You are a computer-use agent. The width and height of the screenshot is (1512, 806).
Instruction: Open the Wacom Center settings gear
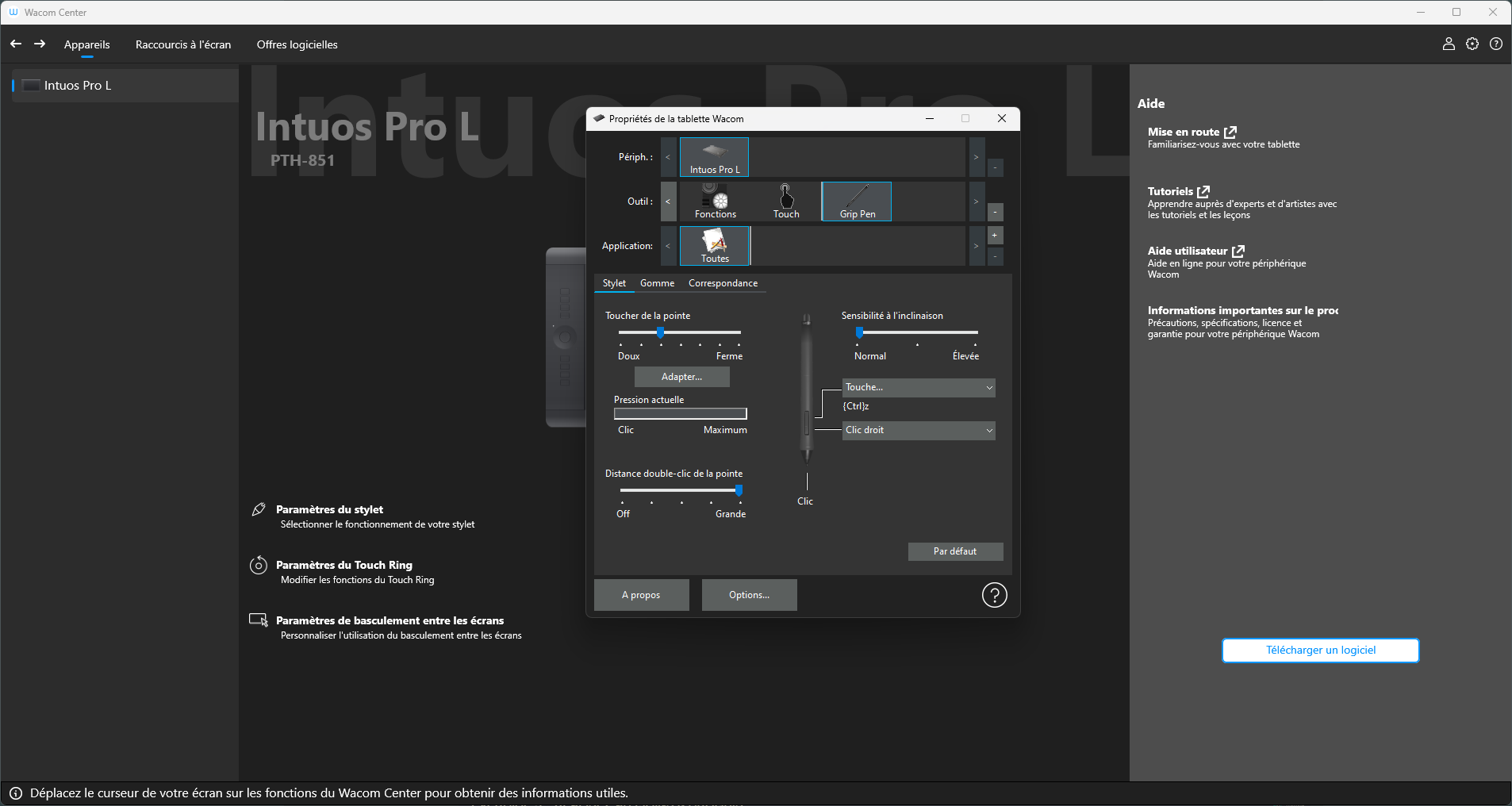[1472, 44]
